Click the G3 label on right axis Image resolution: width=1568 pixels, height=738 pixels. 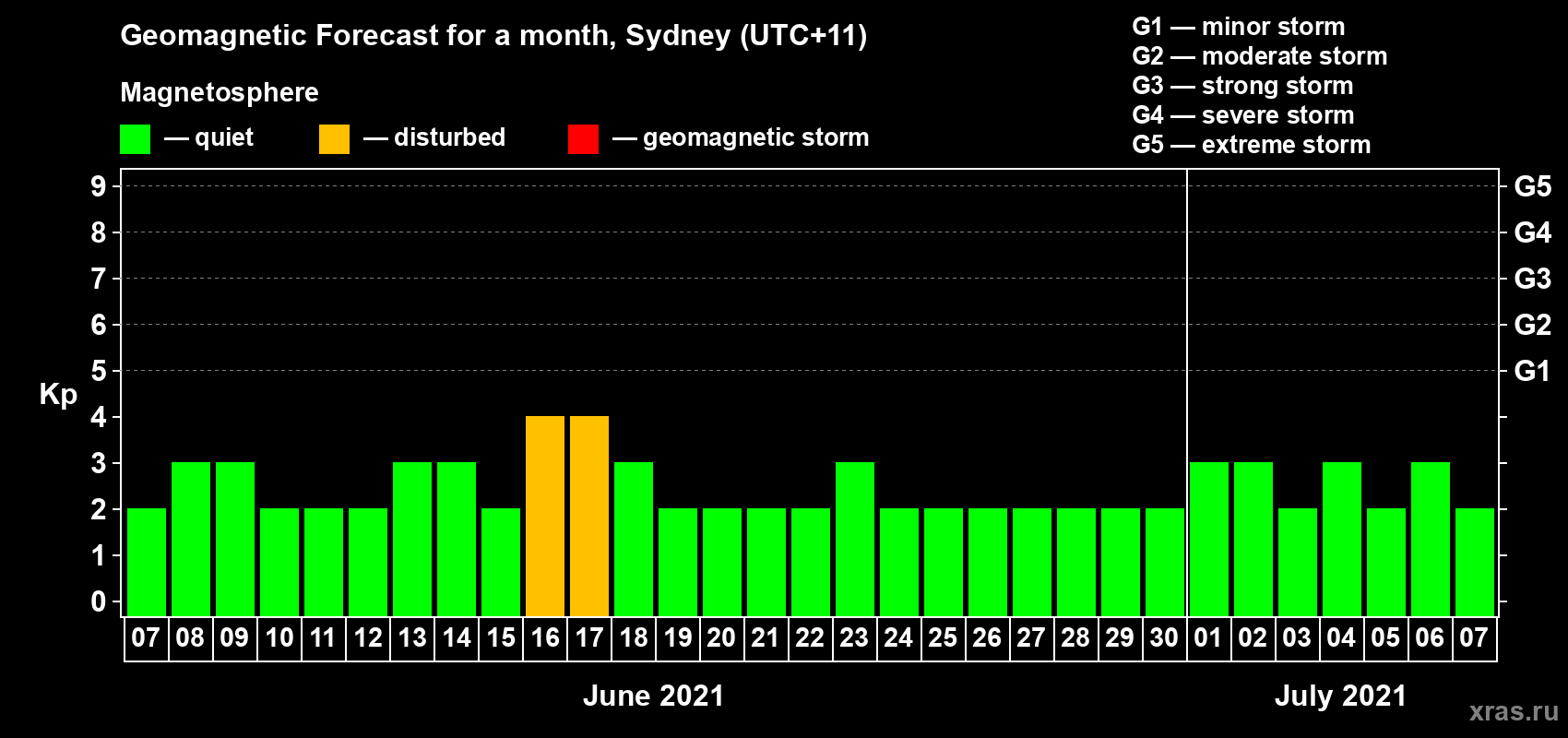pyautogui.click(x=1533, y=279)
